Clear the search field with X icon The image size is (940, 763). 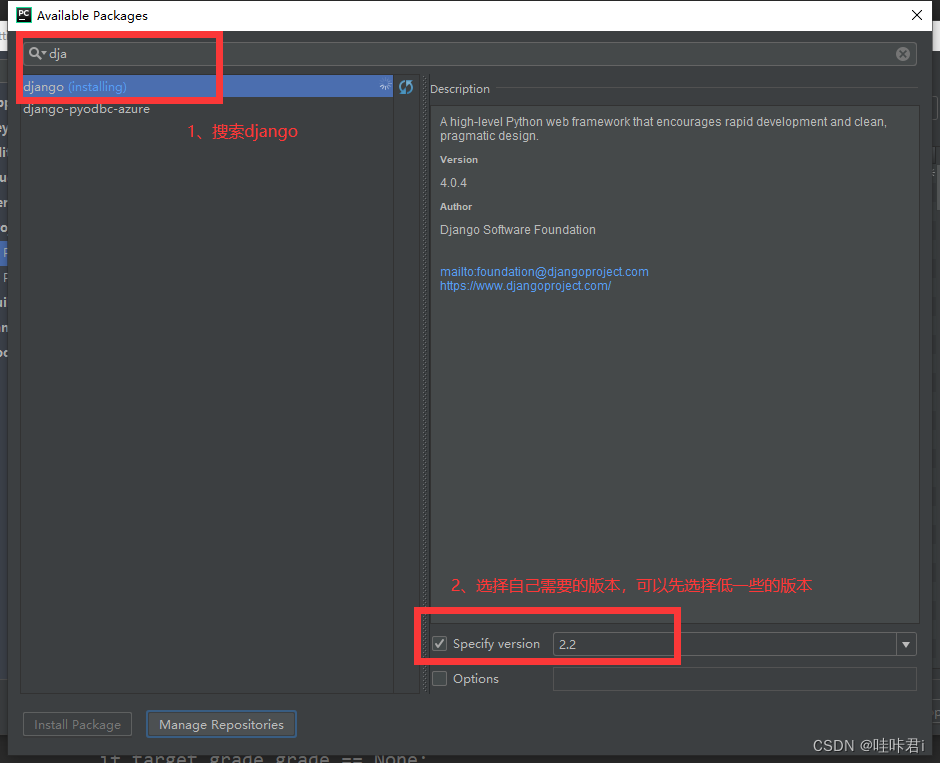click(x=903, y=54)
